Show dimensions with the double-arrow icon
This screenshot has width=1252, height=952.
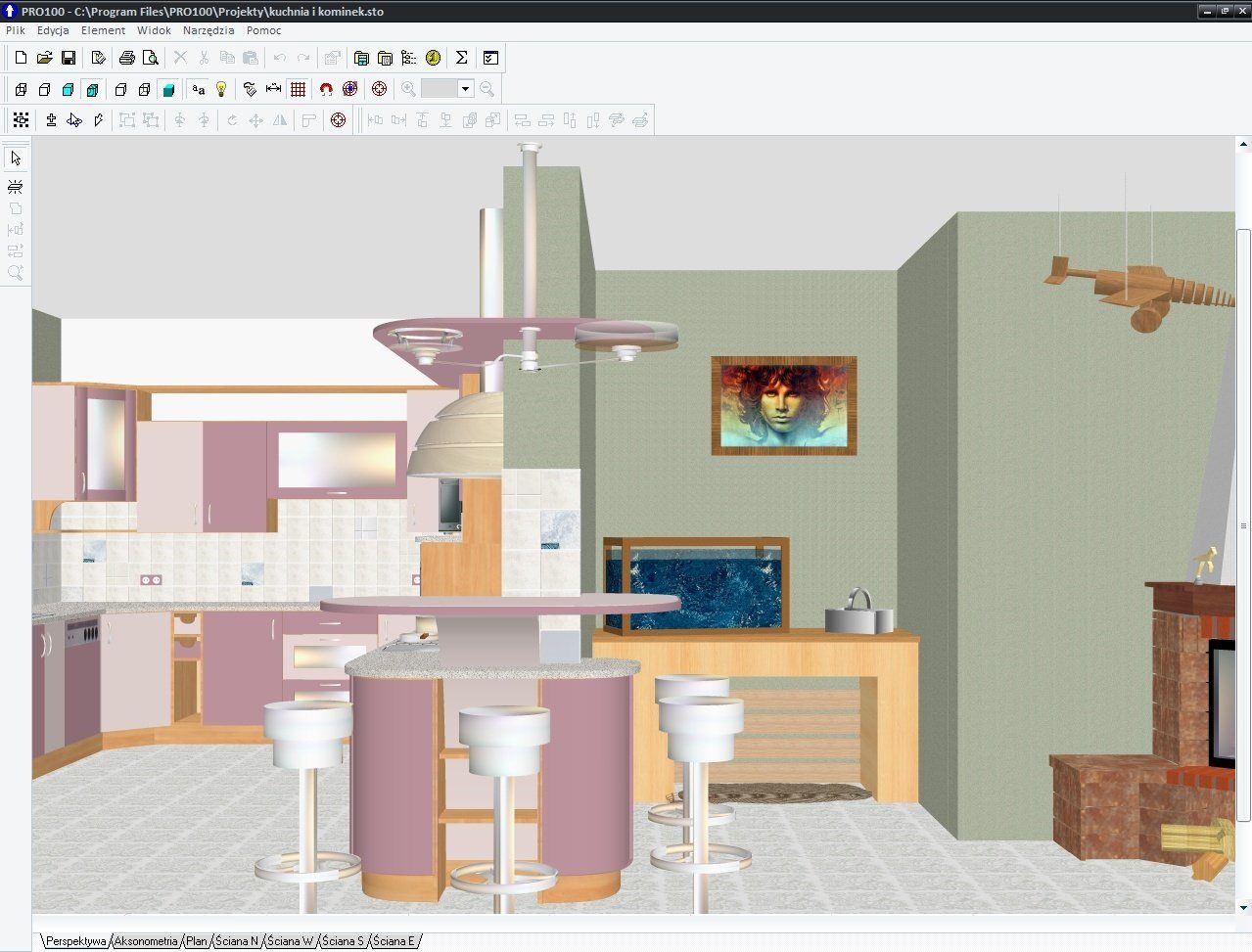273,89
